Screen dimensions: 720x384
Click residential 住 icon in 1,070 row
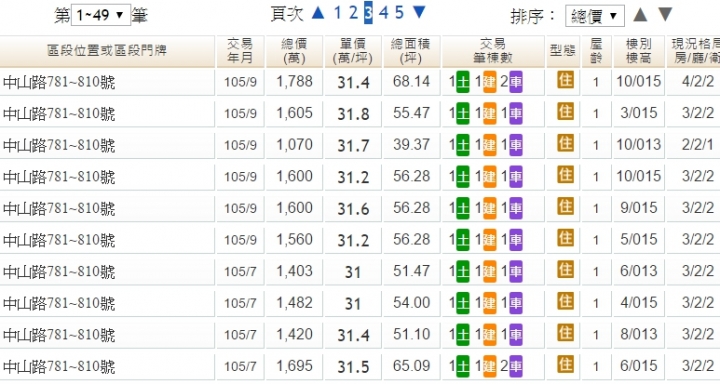565,143
